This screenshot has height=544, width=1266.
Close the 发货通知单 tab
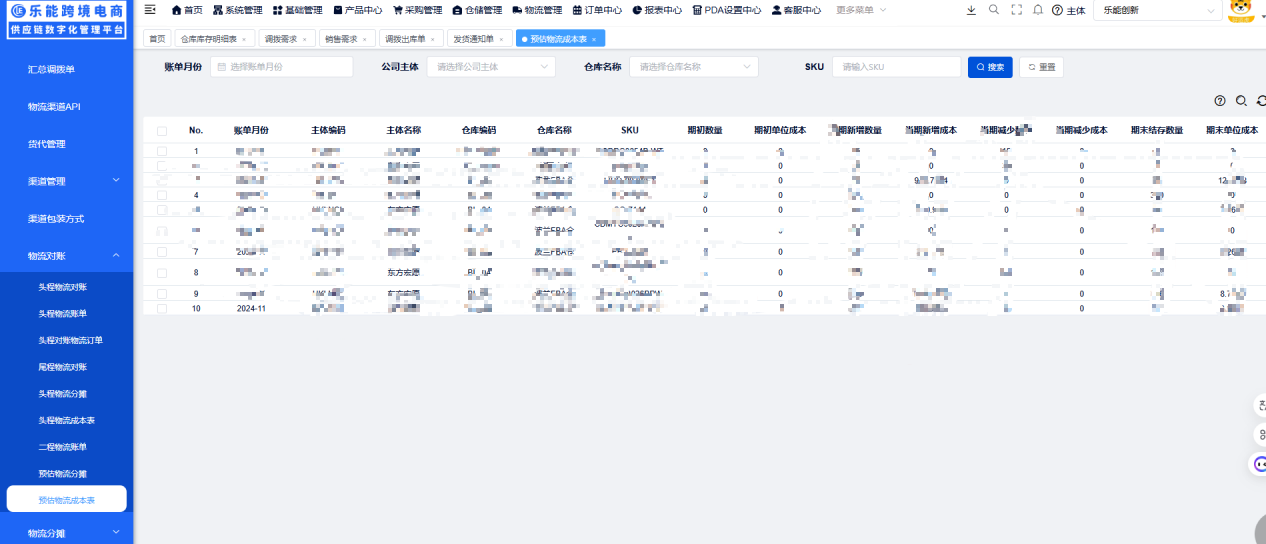coord(501,39)
